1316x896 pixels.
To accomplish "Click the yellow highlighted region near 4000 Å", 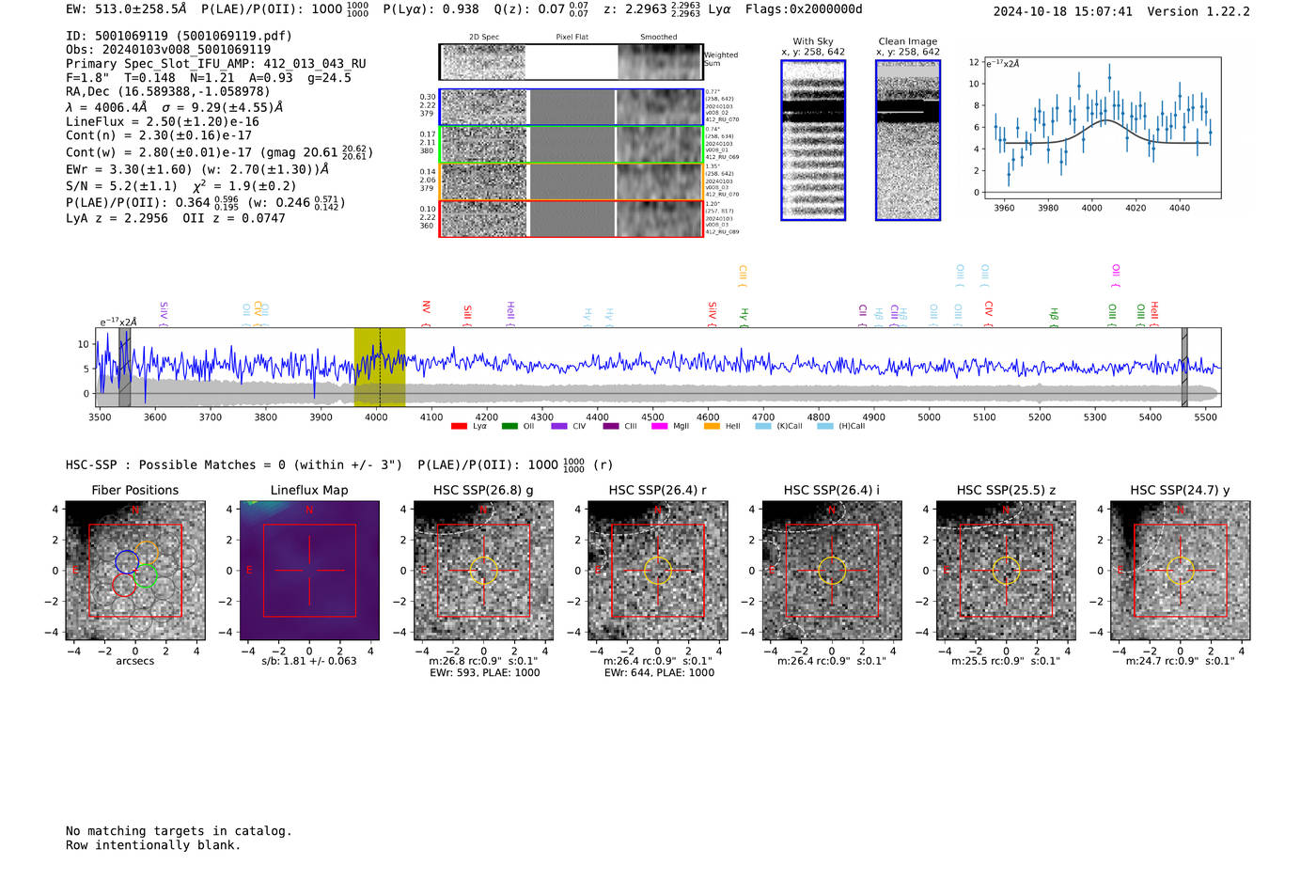I will point(380,368).
